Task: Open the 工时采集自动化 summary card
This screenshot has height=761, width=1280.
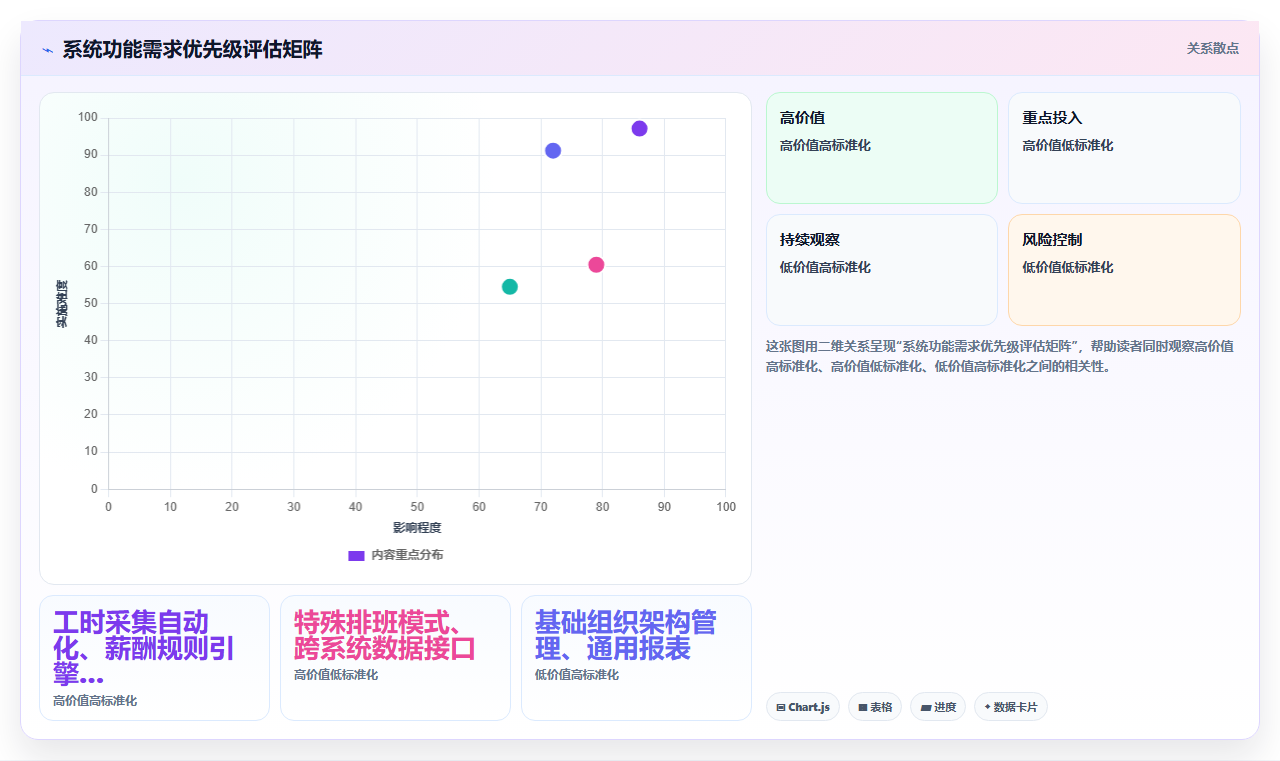Action: point(154,658)
